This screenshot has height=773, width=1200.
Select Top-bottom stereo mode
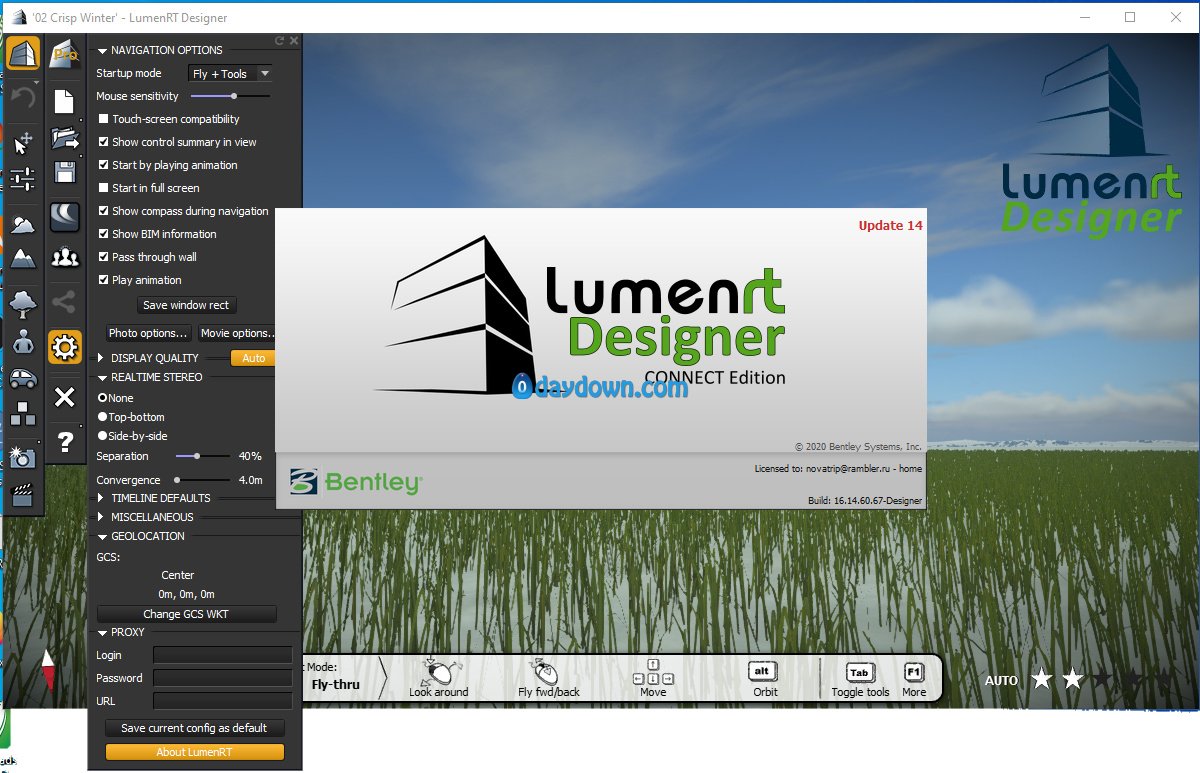point(102,417)
